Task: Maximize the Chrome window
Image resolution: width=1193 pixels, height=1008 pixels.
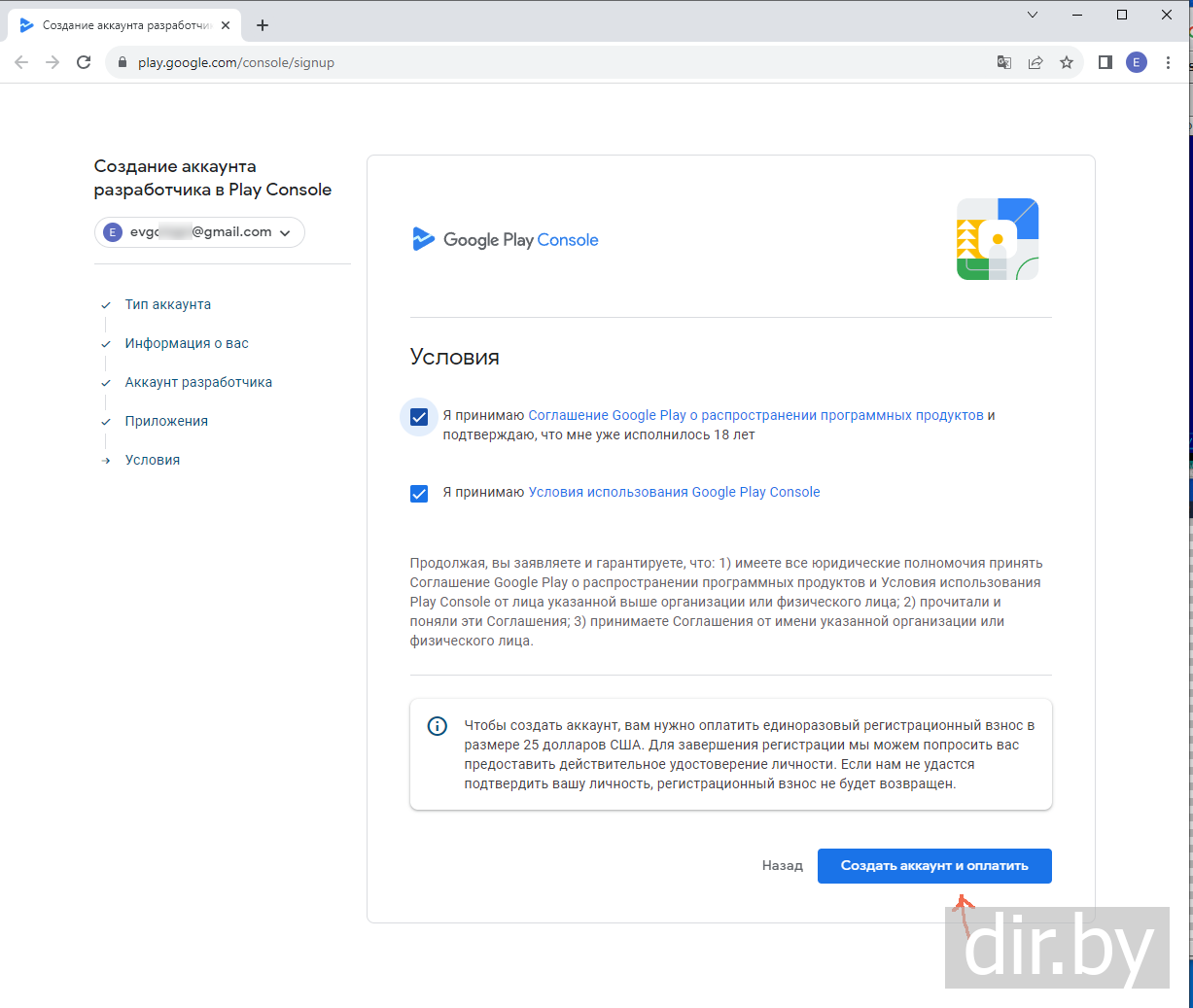Action: [x=1122, y=15]
